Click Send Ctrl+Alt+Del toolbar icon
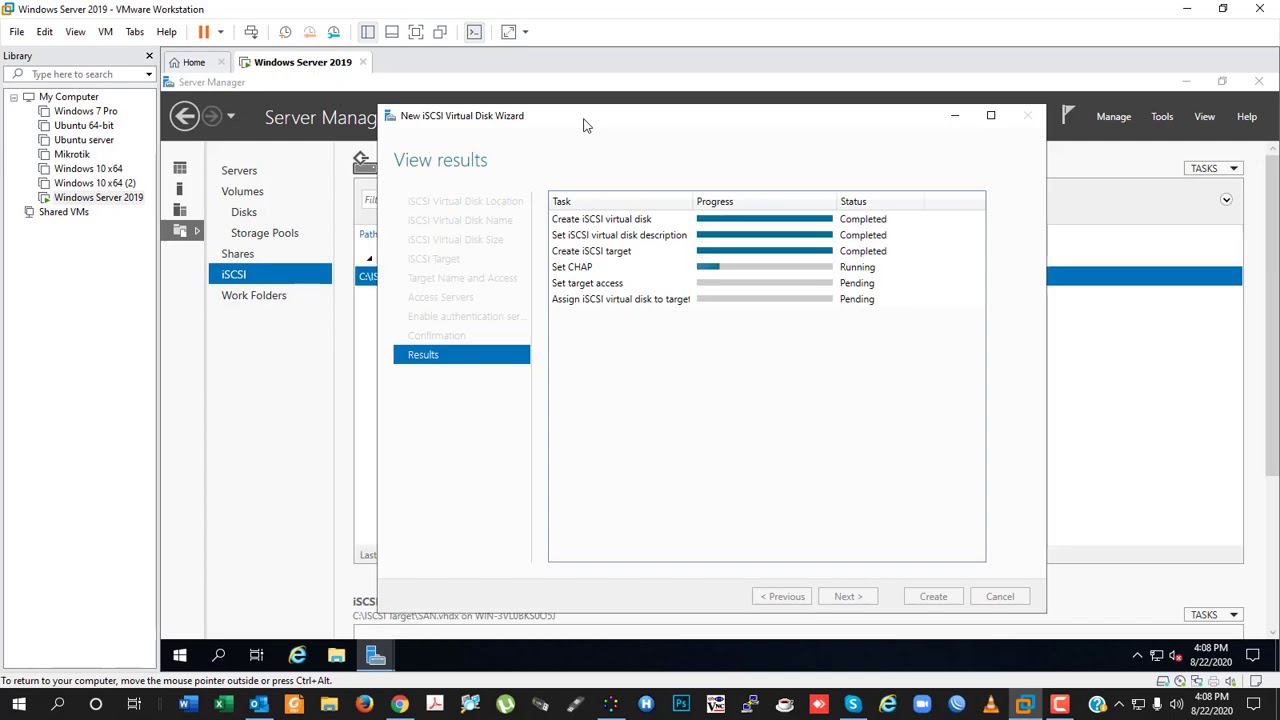Image resolution: width=1280 pixels, height=720 pixels. (251, 32)
